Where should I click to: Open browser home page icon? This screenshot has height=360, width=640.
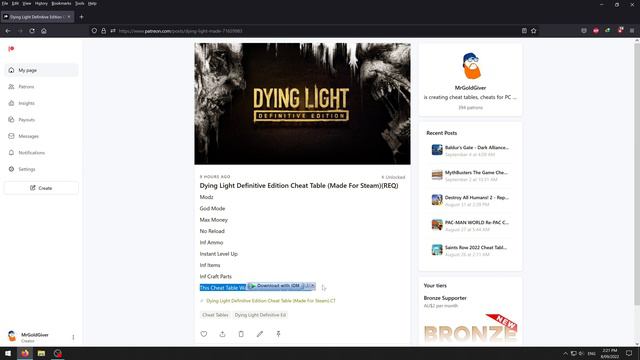click(x=44, y=31)
